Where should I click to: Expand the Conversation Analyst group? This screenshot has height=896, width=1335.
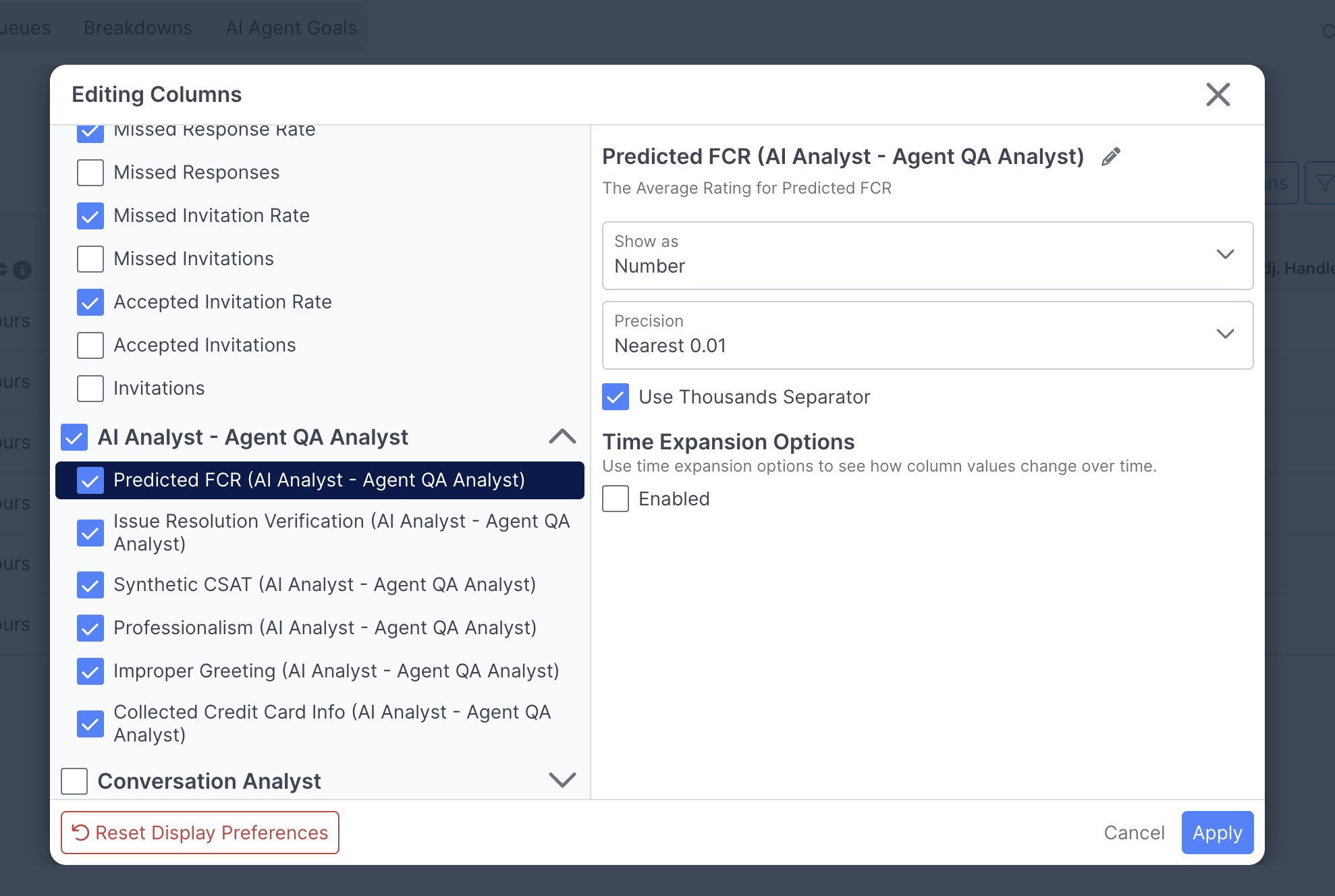click(562, 781)
